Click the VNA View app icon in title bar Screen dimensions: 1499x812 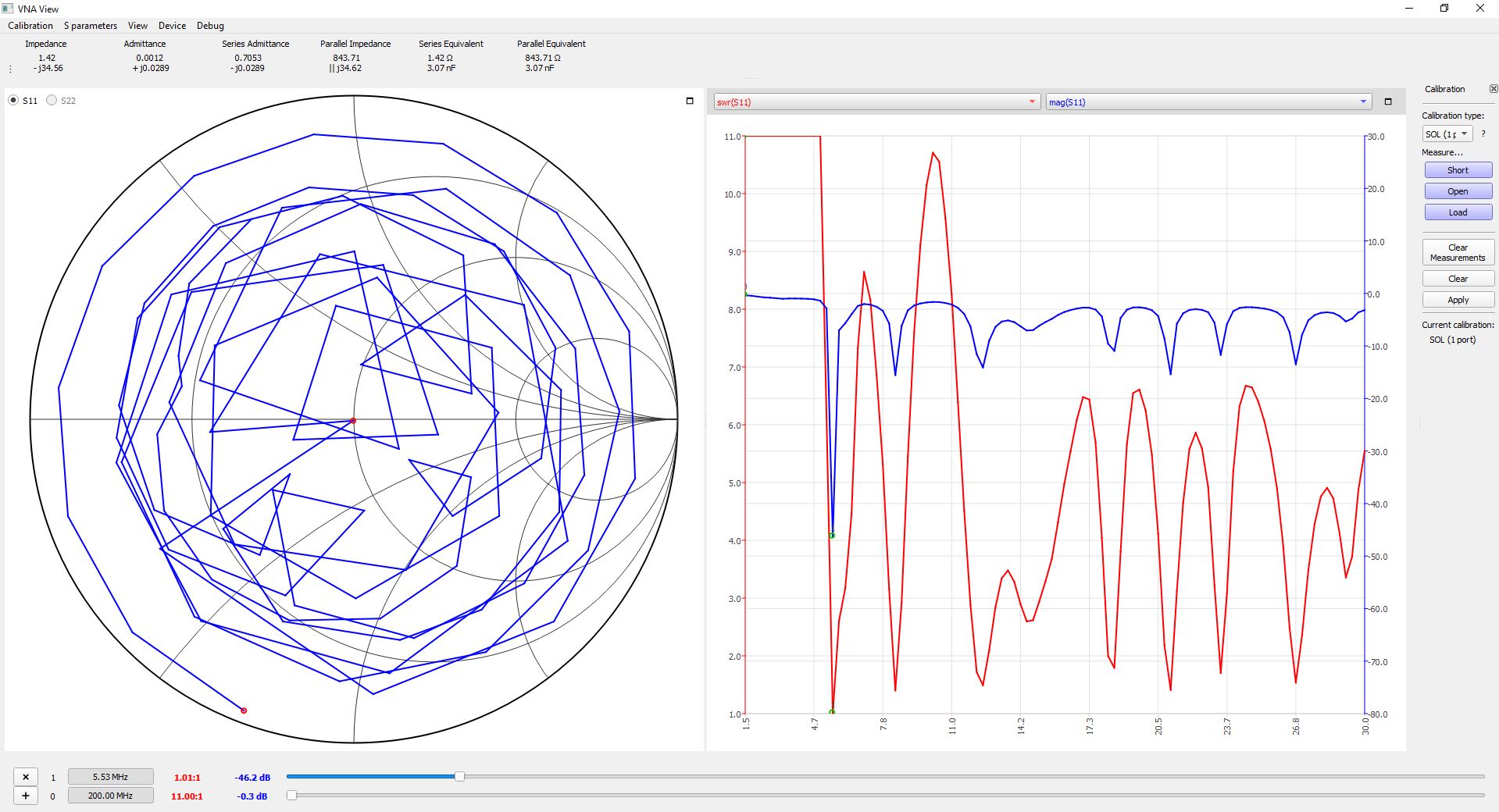point(8,9)
